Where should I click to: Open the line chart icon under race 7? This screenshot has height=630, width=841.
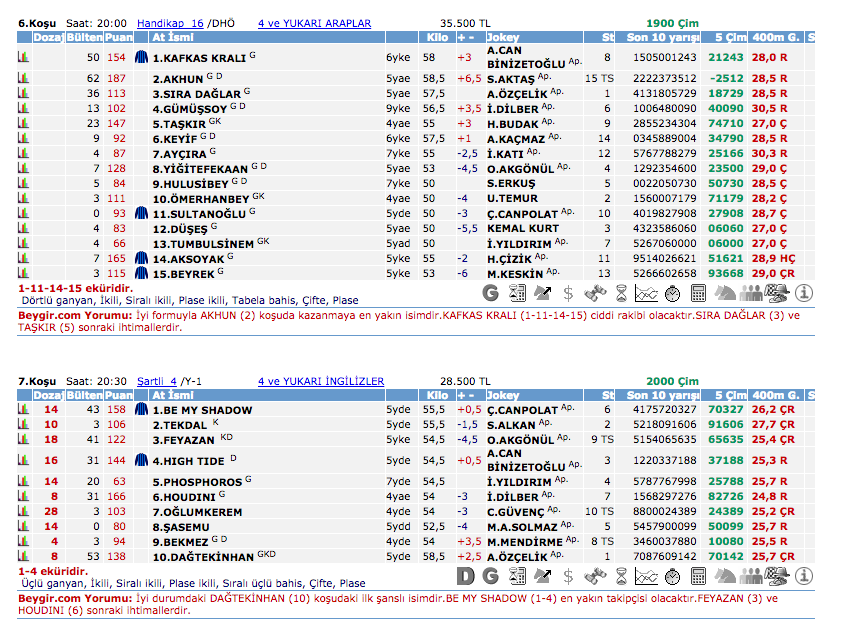647,576
